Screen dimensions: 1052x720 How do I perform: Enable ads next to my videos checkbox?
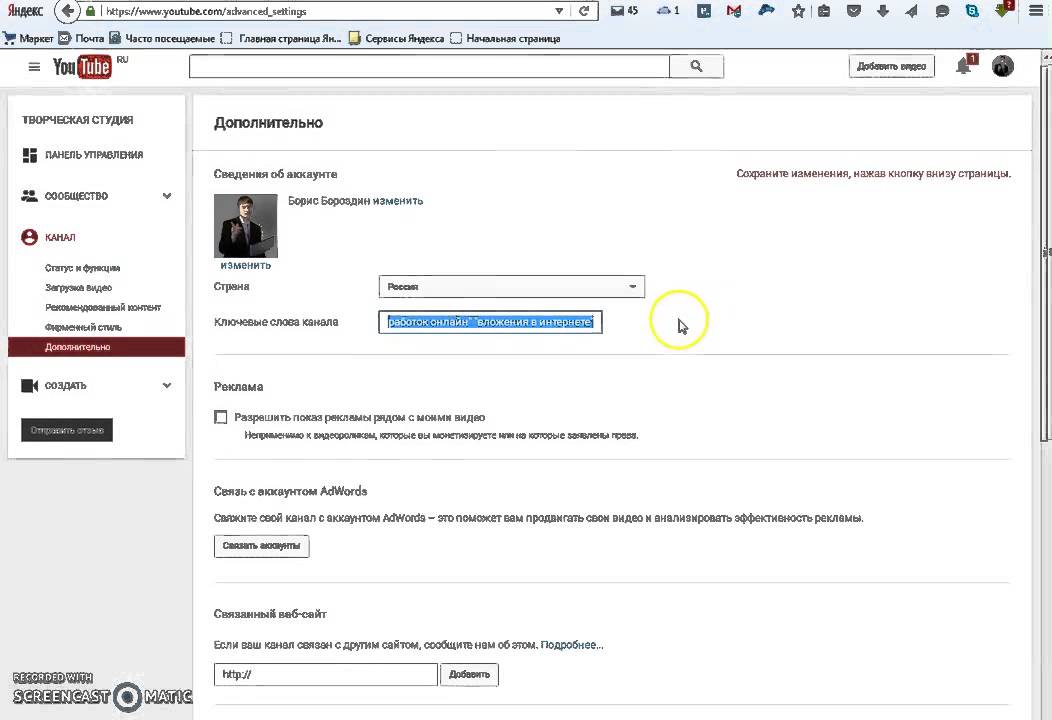221,417
